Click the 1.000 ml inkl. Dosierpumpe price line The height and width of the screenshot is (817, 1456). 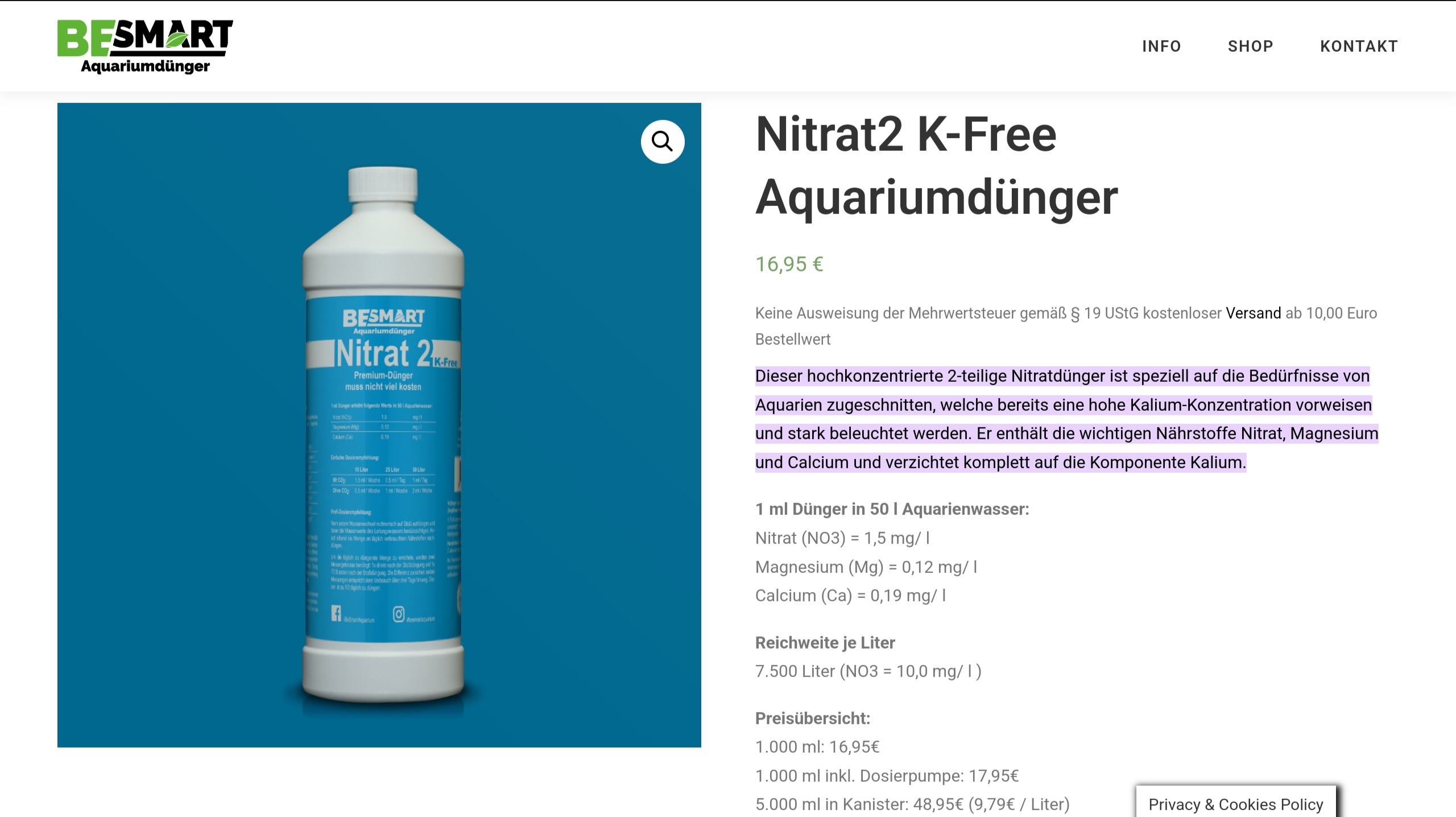click(x=887, y=775)
